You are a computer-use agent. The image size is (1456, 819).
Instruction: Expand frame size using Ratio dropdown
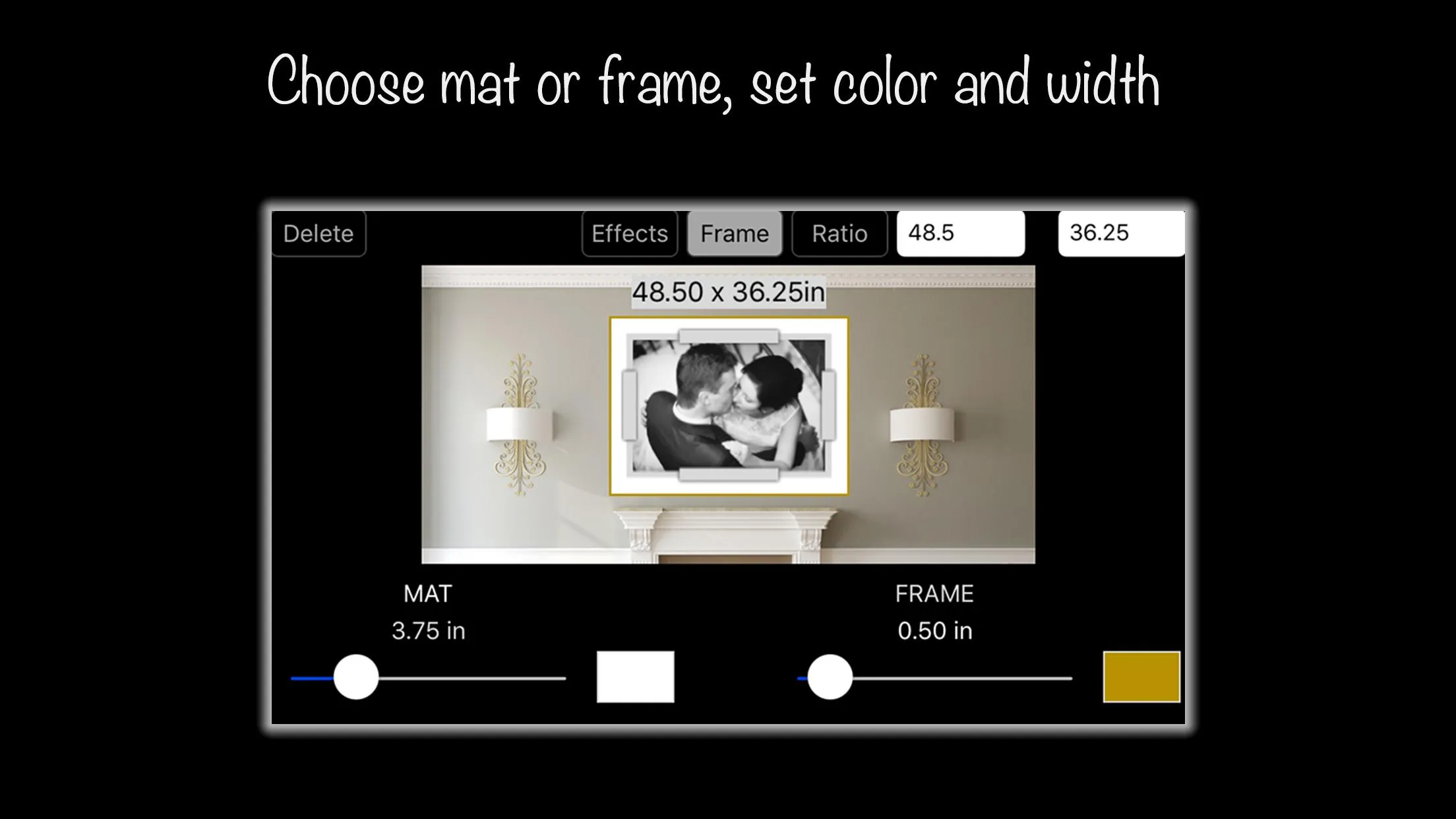(839, 233)
